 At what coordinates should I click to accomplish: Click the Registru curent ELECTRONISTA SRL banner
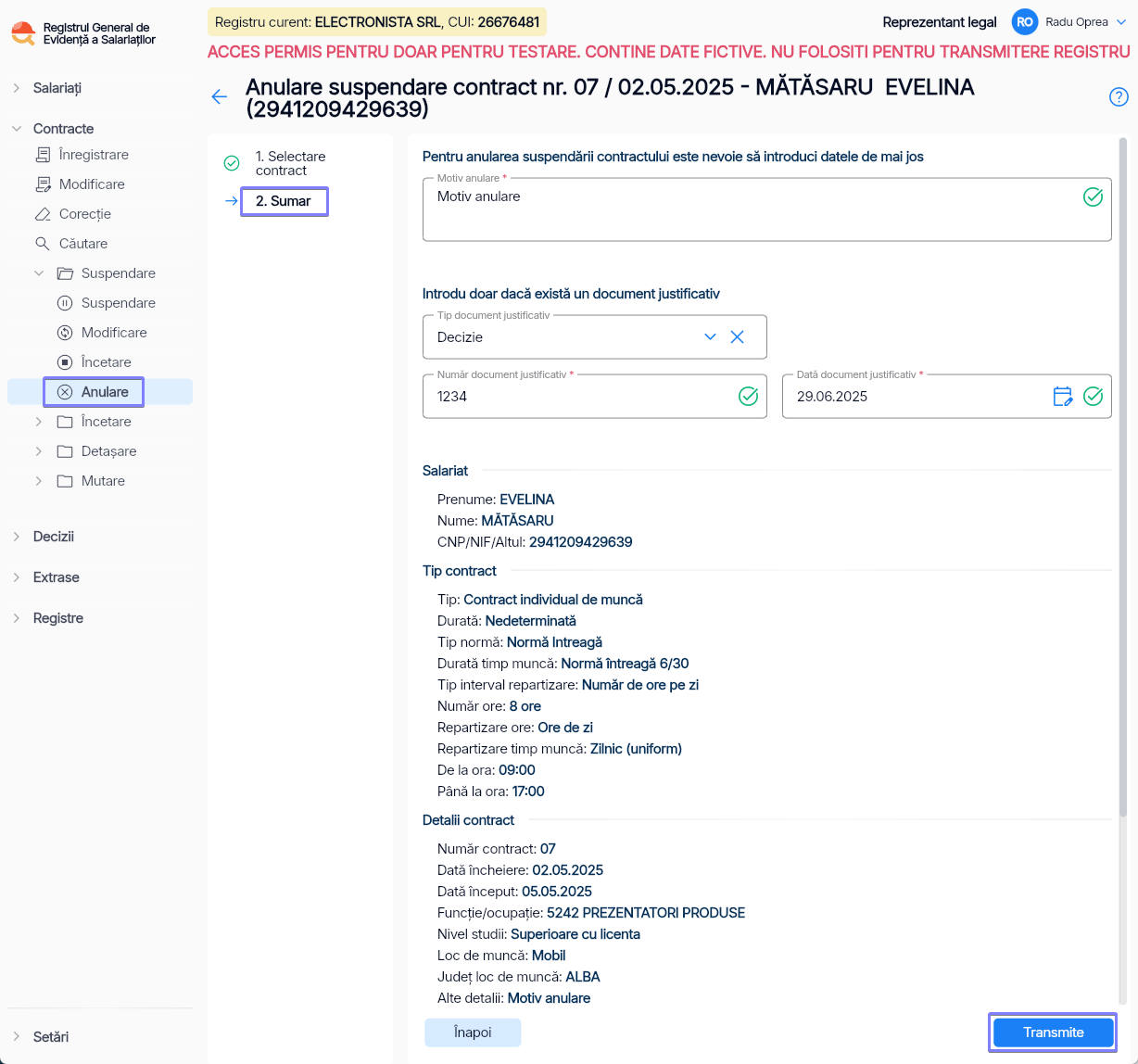pyautogui.click(x=377, y=22)
